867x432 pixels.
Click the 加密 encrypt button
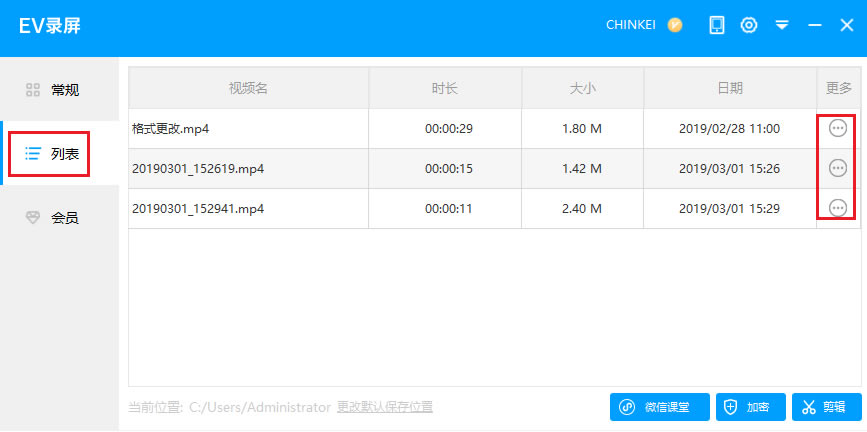click(751, 407)
